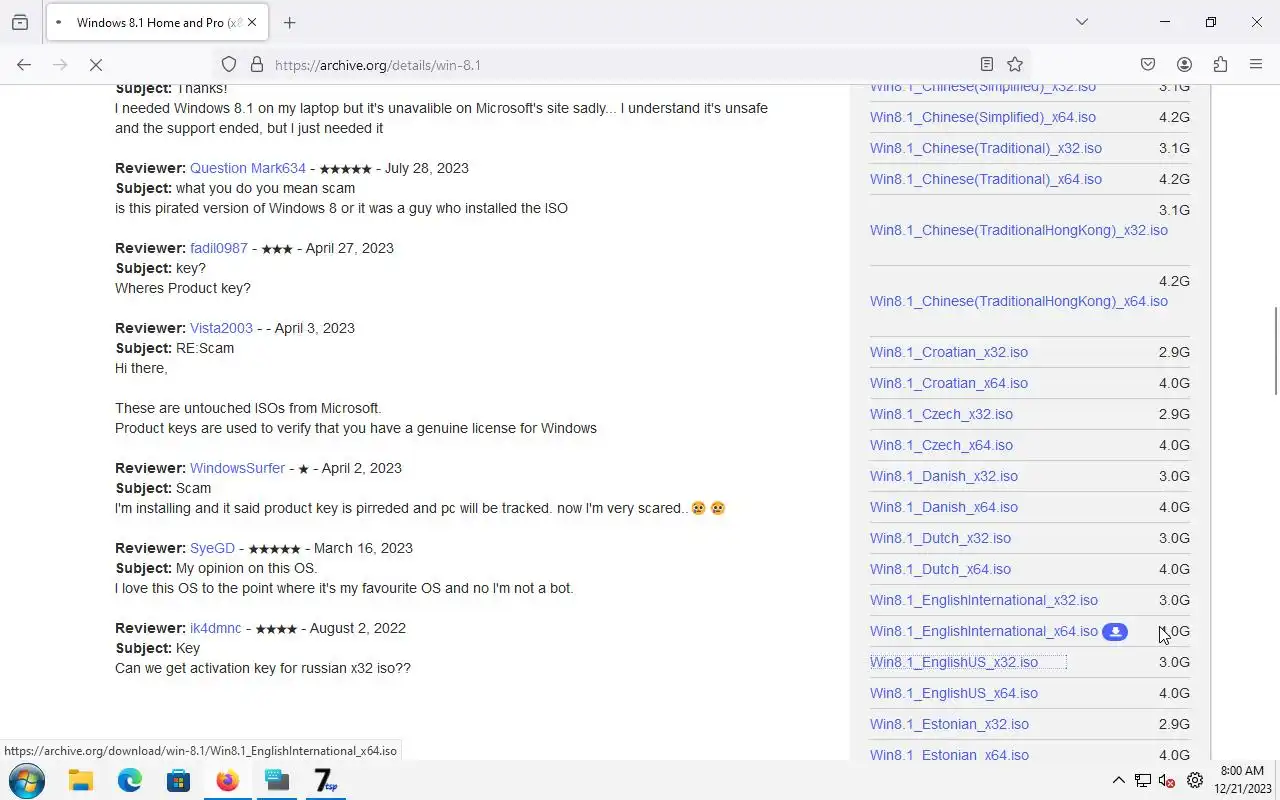The height and width of the screenshot is (800, 1280).
Task: Open network status tray icon
Action: coord(1142,781)
